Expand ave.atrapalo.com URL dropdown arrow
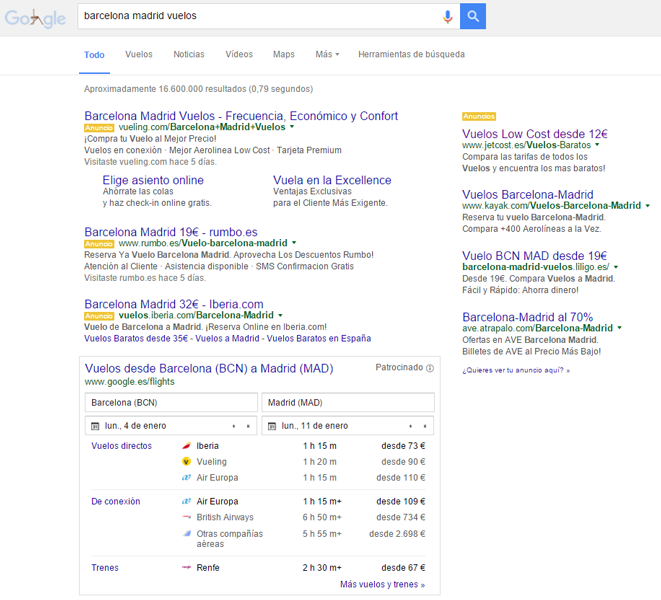The width and height of the screenshot is (661, 600). tap(619, 328)
